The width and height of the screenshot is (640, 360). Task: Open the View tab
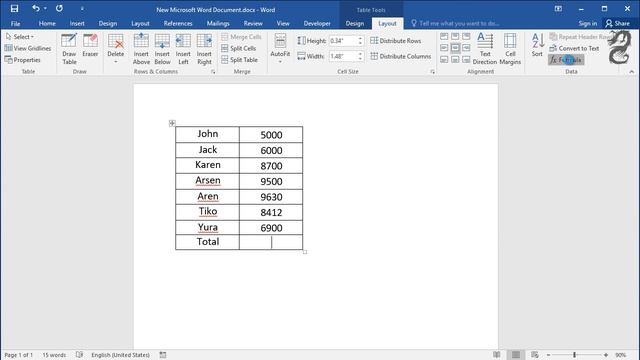coord(283,23)
